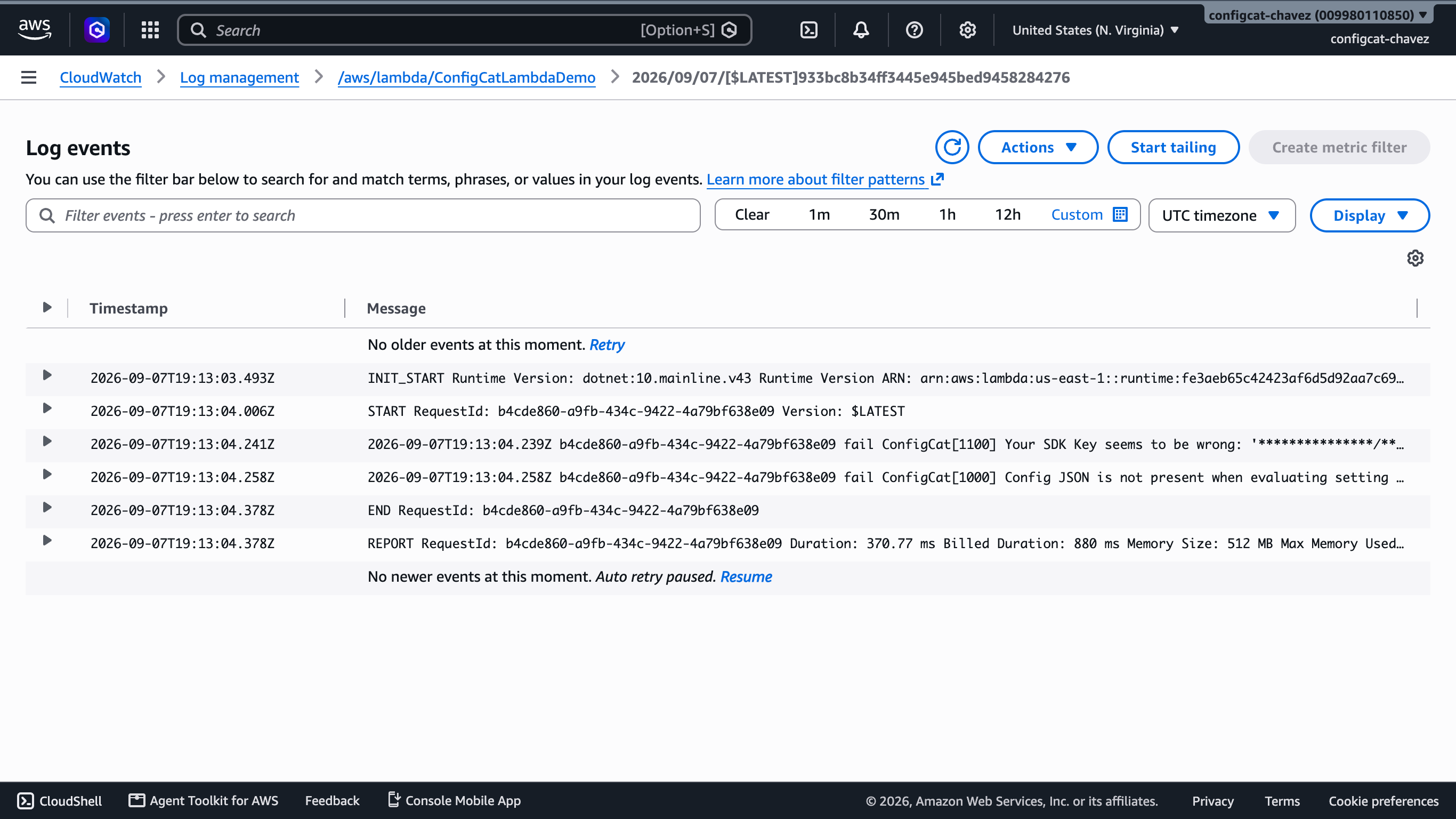Open the help question mark icon
1456x819 pixels.
914,30
